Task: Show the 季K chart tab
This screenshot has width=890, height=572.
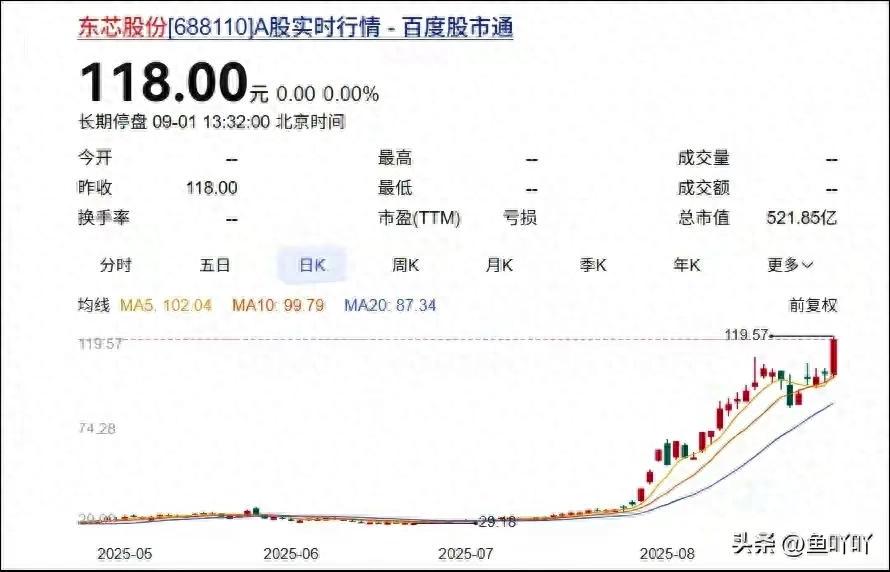Action: (x=593, y=265)
